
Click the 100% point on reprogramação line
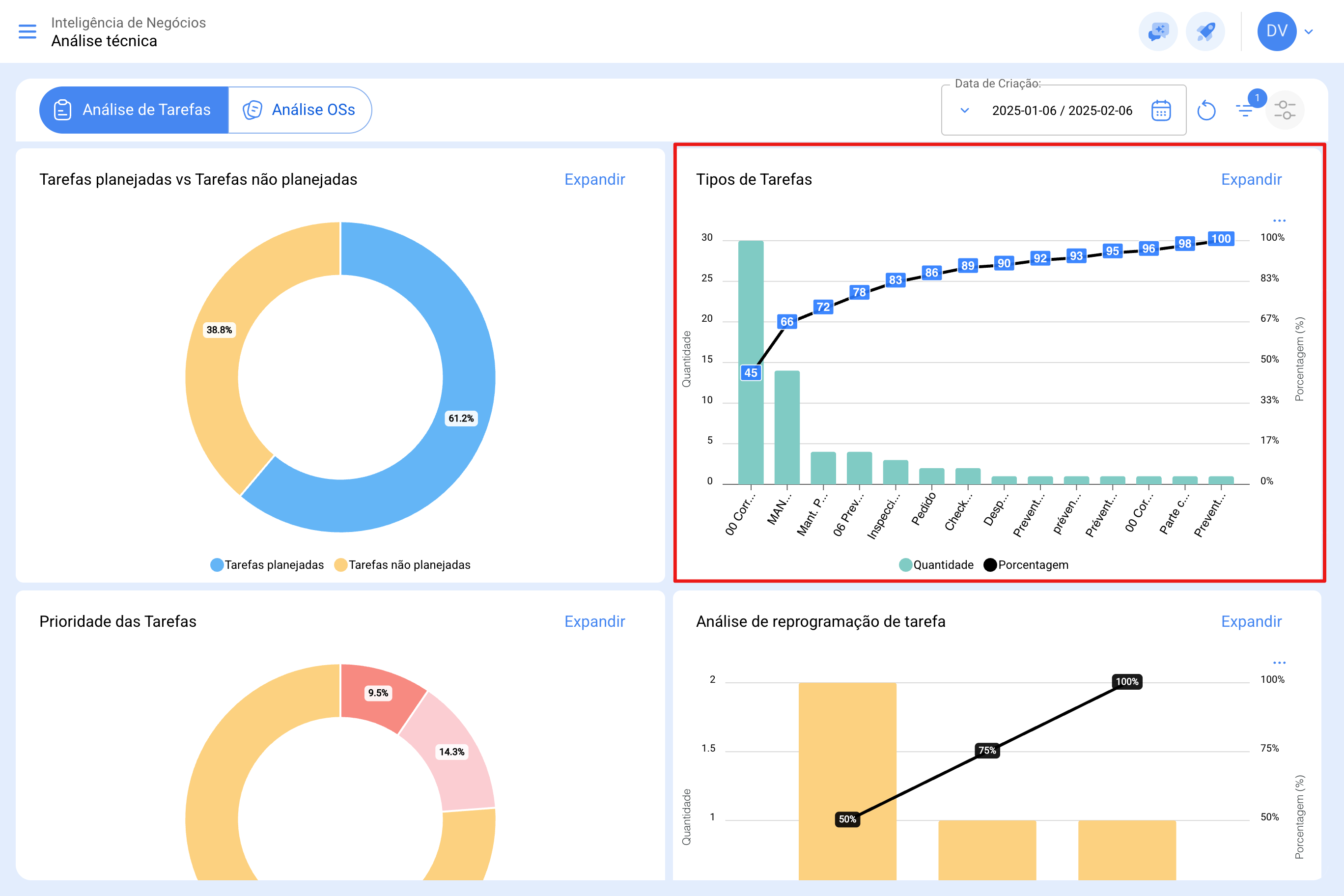pyautogui.click(x=1127, y=682)
